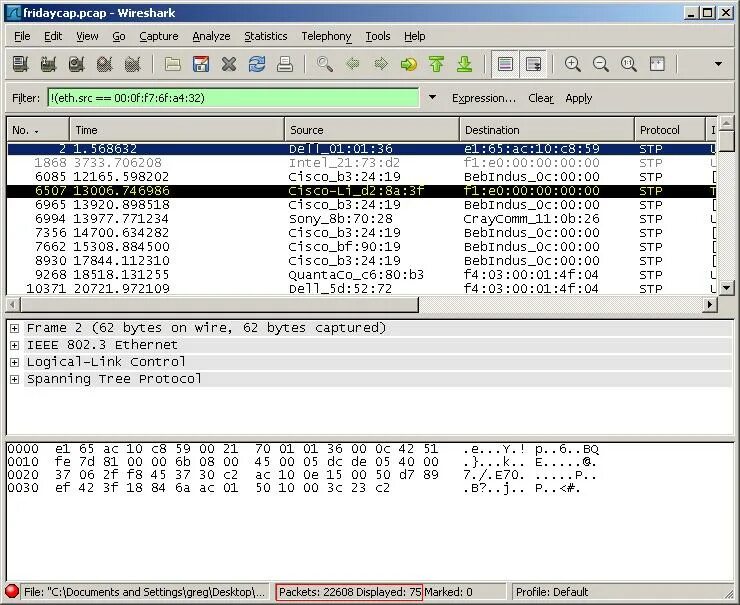Sort by Protocol column header

click(669, 130)
